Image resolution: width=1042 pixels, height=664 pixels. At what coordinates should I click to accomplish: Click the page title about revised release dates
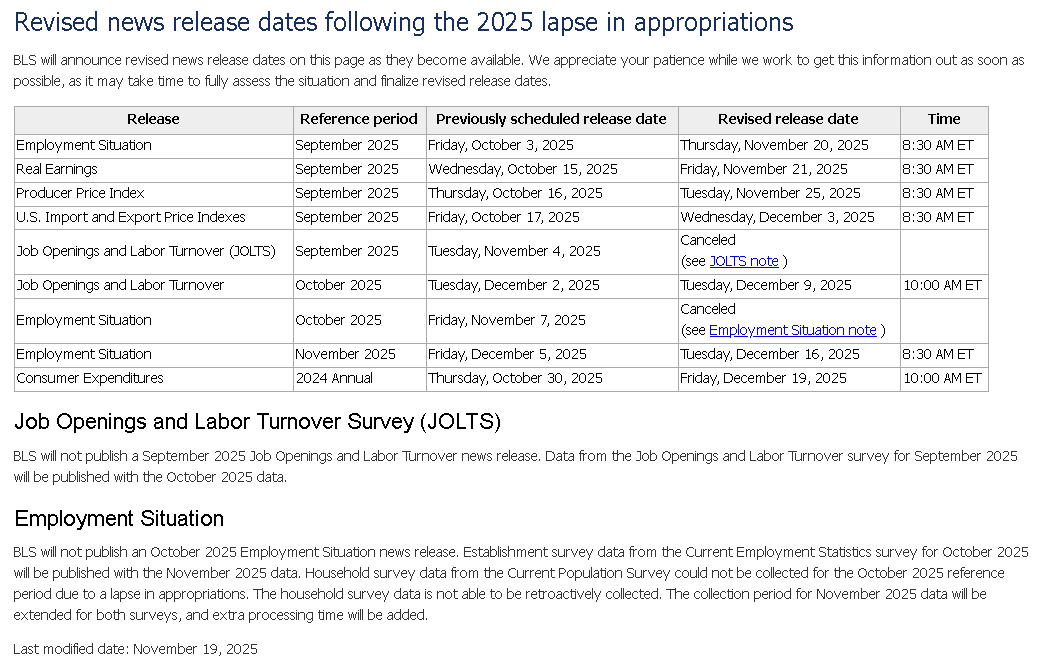pos(403,22)
